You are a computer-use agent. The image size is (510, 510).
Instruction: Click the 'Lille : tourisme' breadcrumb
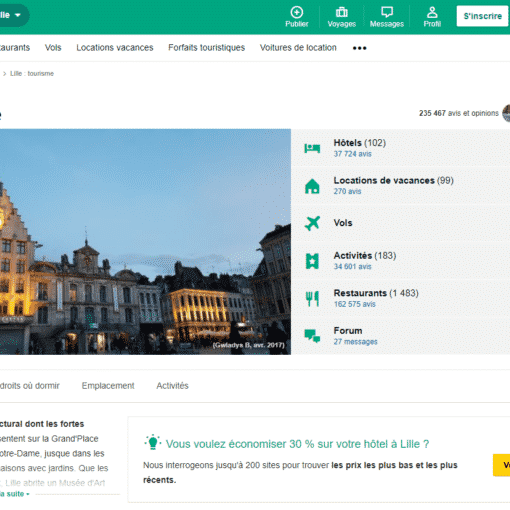pos(32,73)
